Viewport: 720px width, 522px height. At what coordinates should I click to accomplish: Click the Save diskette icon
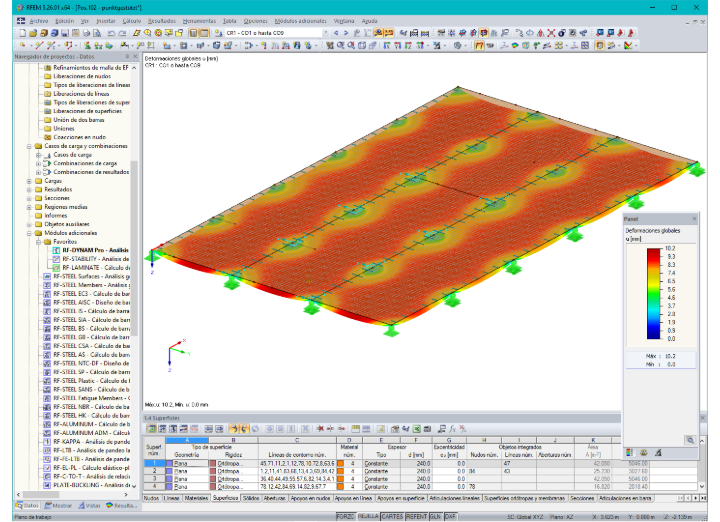pyautogui.click(x=65, y=33)
